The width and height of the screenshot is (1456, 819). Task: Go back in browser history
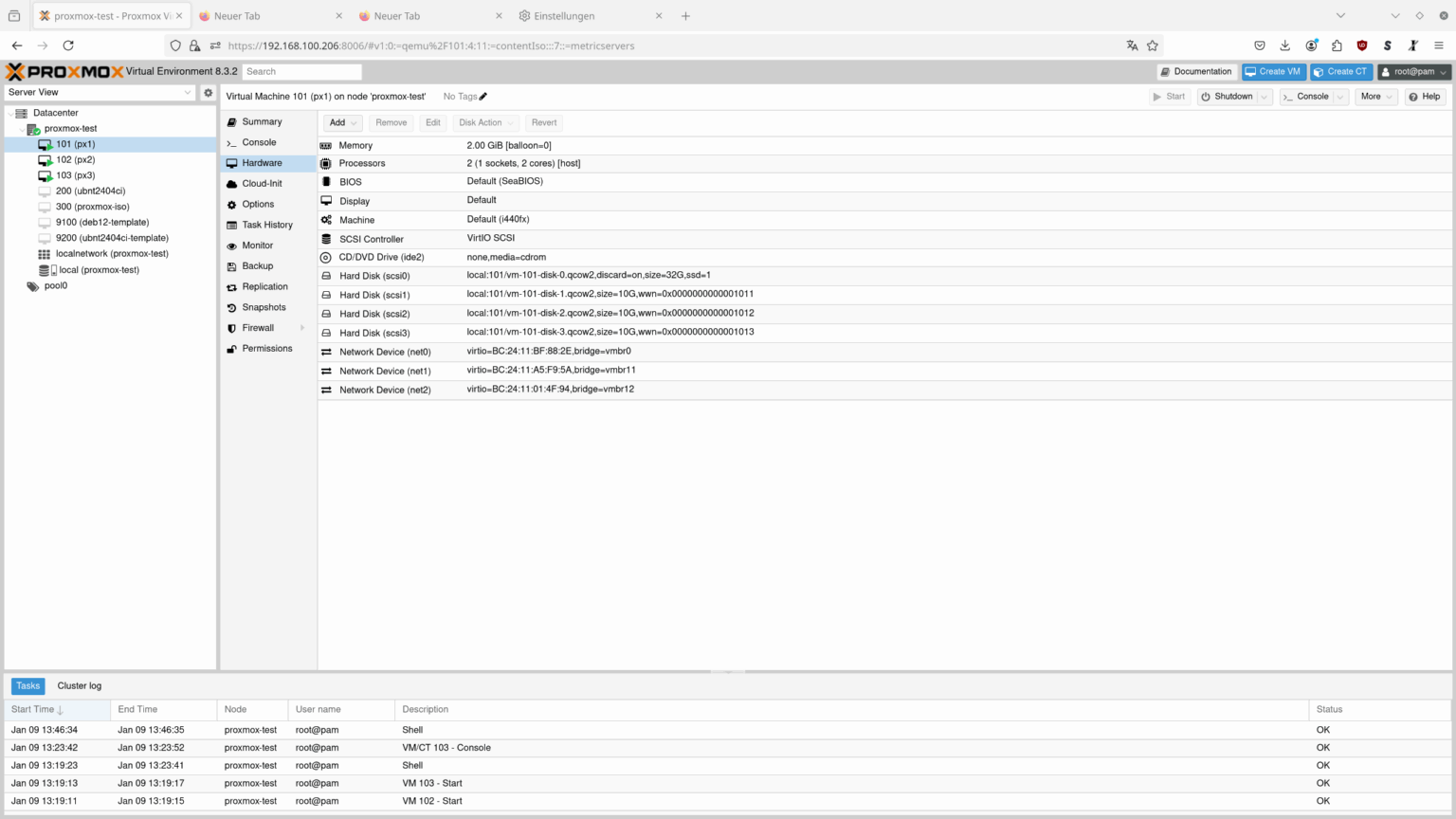tap(17, 45)
